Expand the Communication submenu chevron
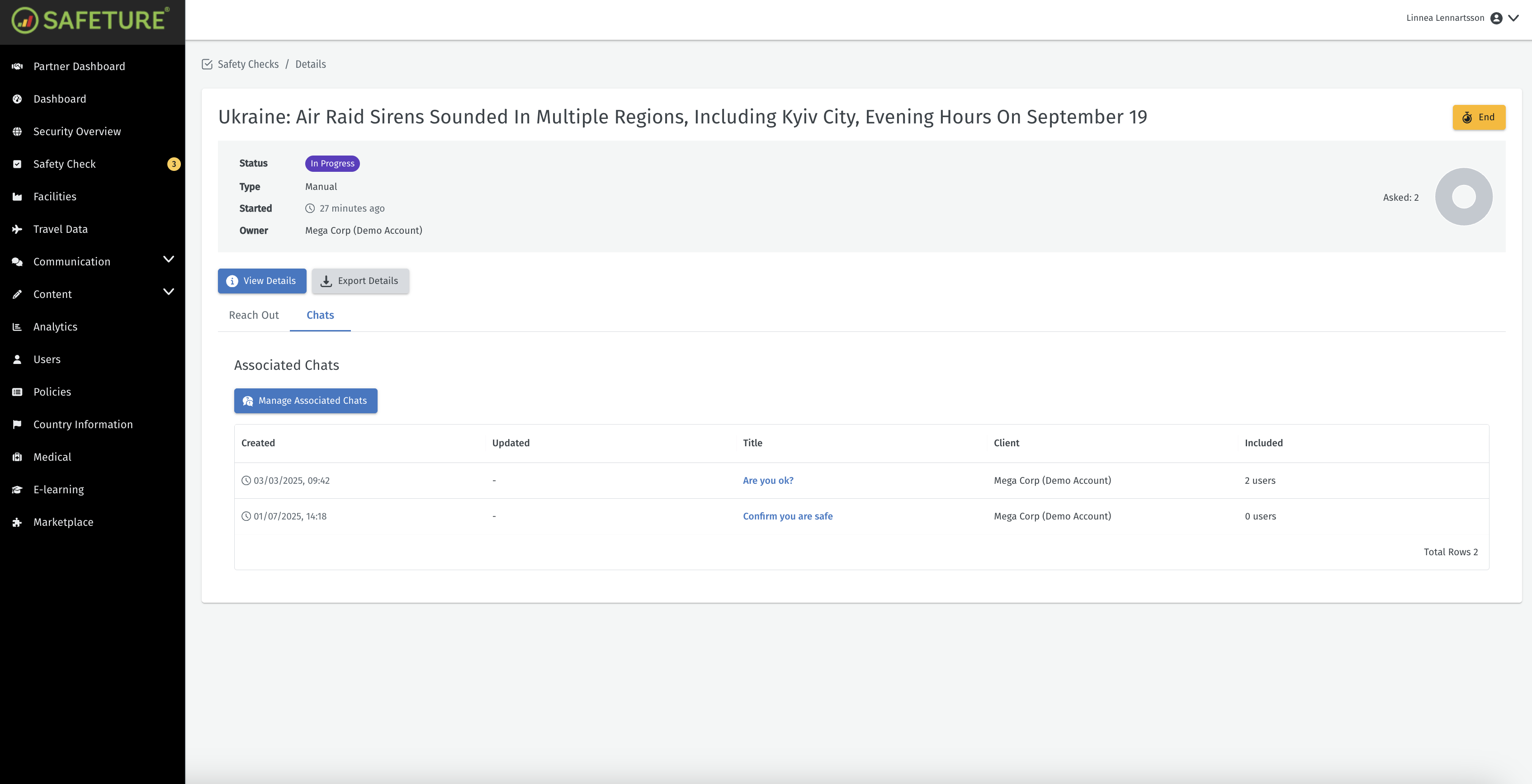This screenshot has height=784, width=1532. (x=168, y=260)
